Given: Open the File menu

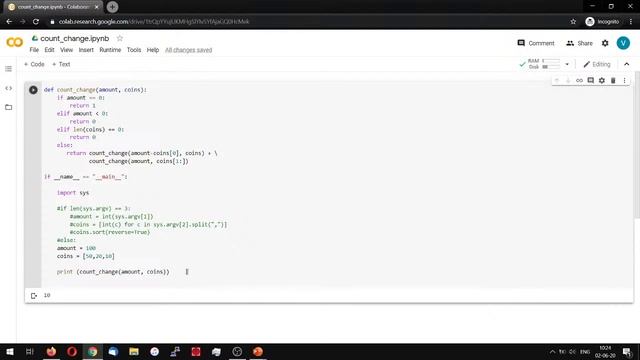Looking at the screenshot, I should pyautogui.click(x=34, y=50).
